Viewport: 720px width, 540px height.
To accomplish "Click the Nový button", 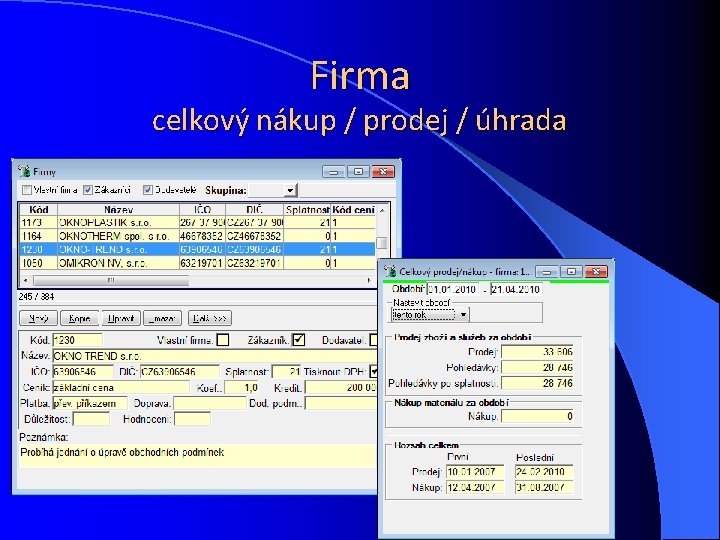I will tap(38, 318).
